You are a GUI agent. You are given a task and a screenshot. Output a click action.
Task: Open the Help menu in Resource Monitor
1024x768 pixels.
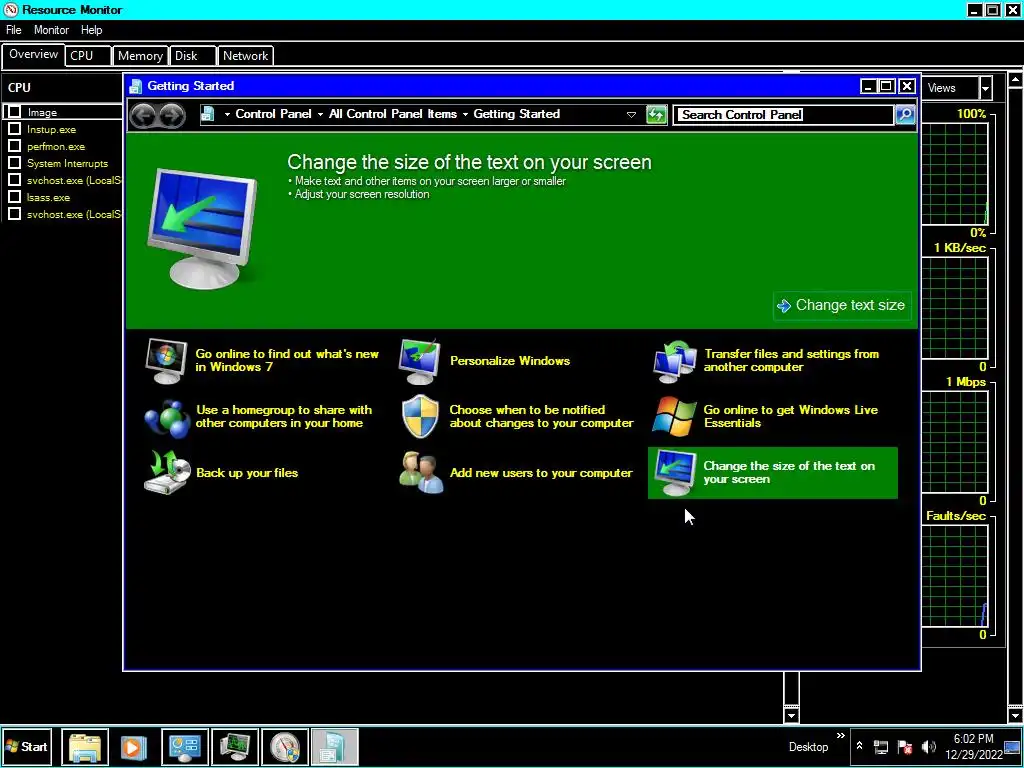(91, 30)
